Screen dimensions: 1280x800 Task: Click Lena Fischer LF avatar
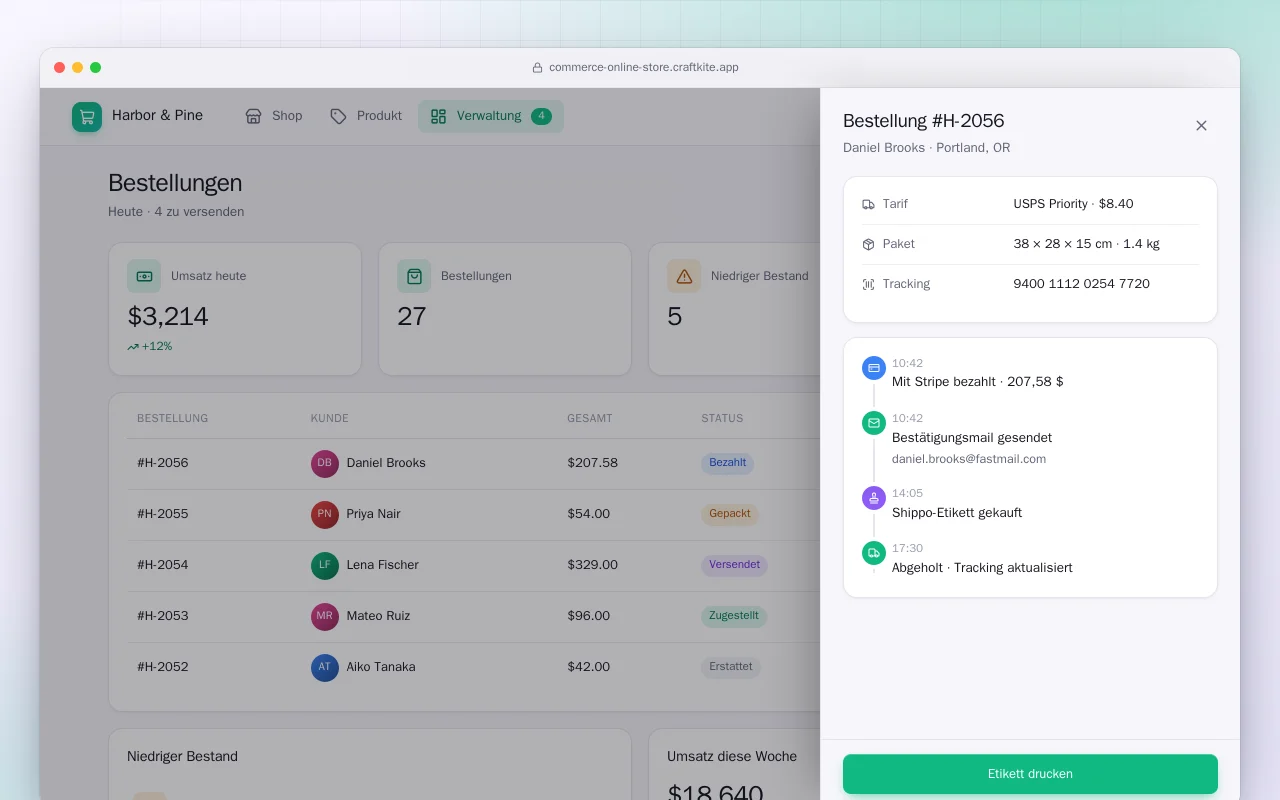coord(325,565)
